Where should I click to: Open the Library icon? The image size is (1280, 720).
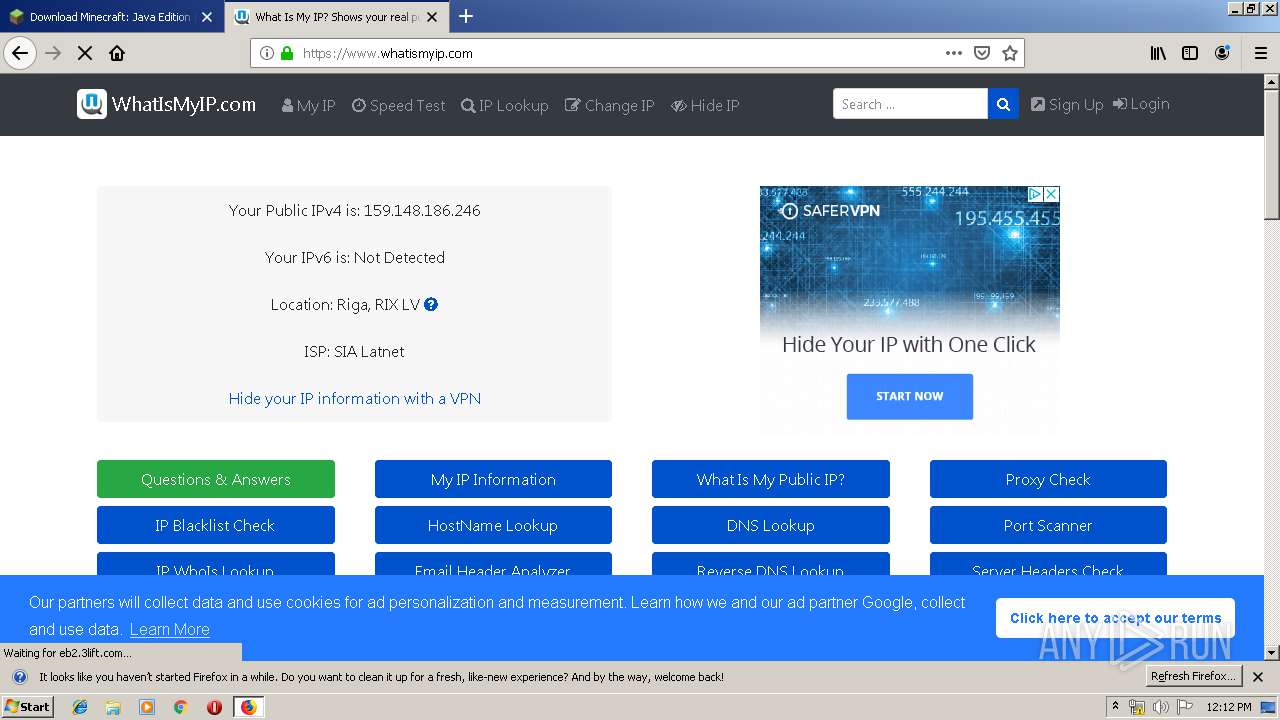(1158, 53)
